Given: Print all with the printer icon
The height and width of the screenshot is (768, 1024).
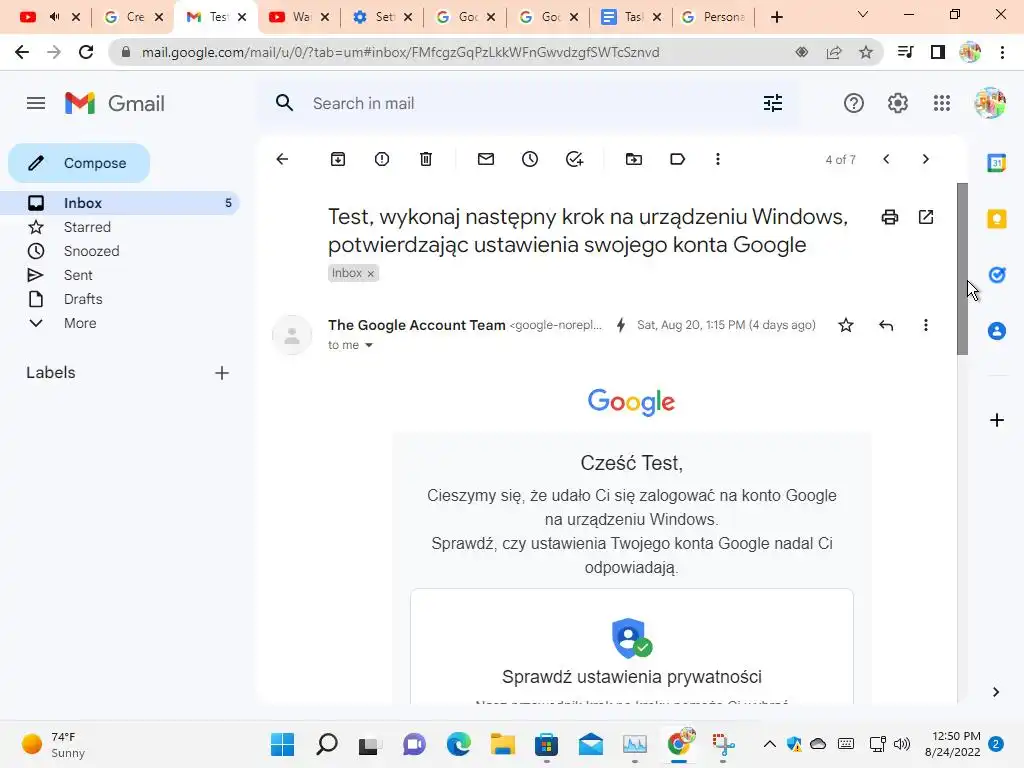Looking at the screenshot, I should click(889, 217).
